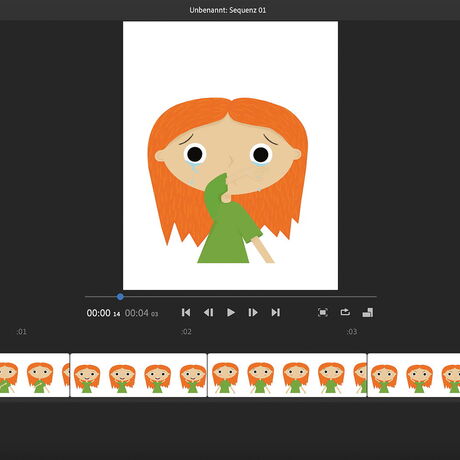Click the current timecode 00:00 14
The image size is (460, 460).
pos(103,313)
